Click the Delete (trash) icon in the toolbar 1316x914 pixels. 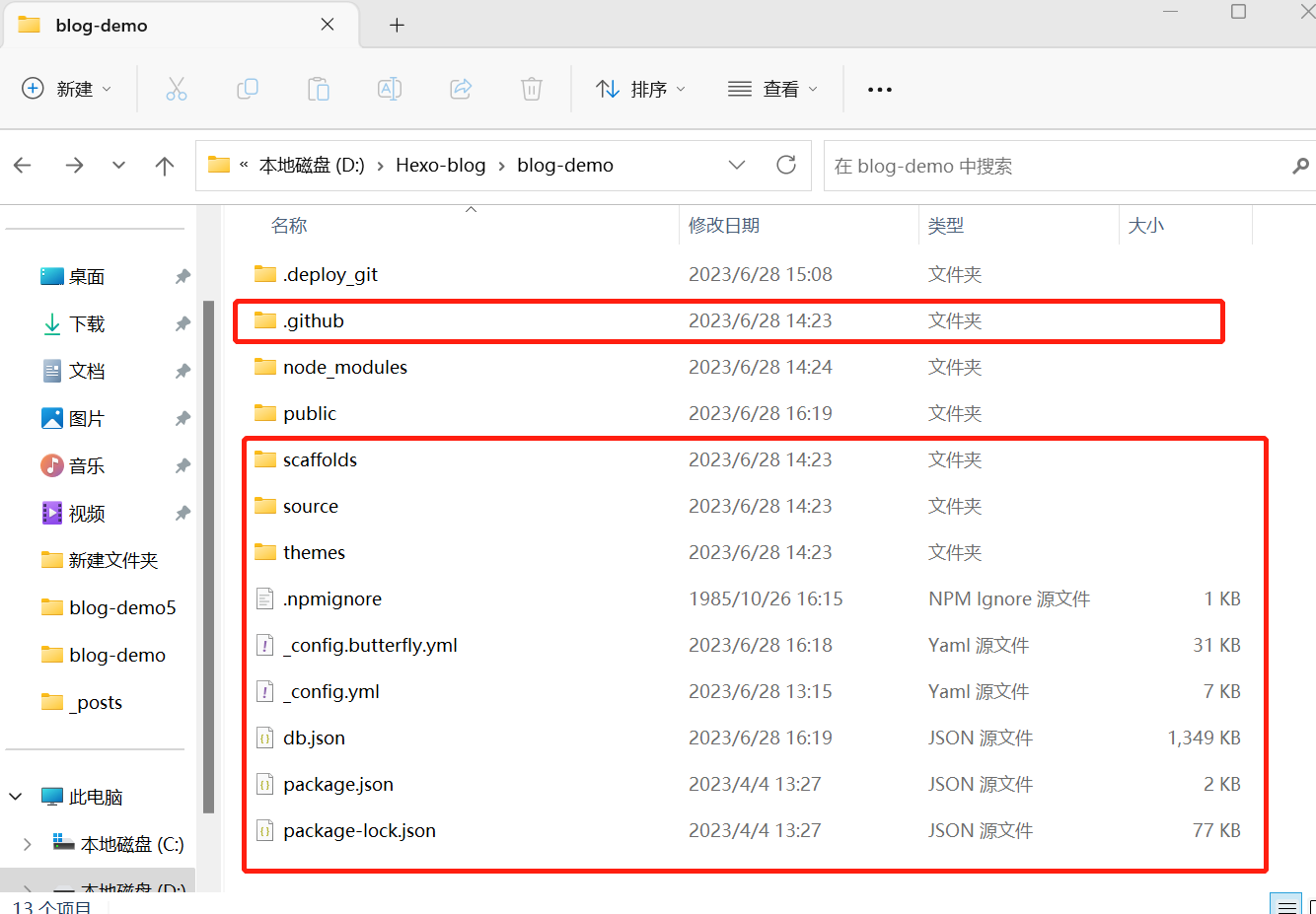click(532, 89)
